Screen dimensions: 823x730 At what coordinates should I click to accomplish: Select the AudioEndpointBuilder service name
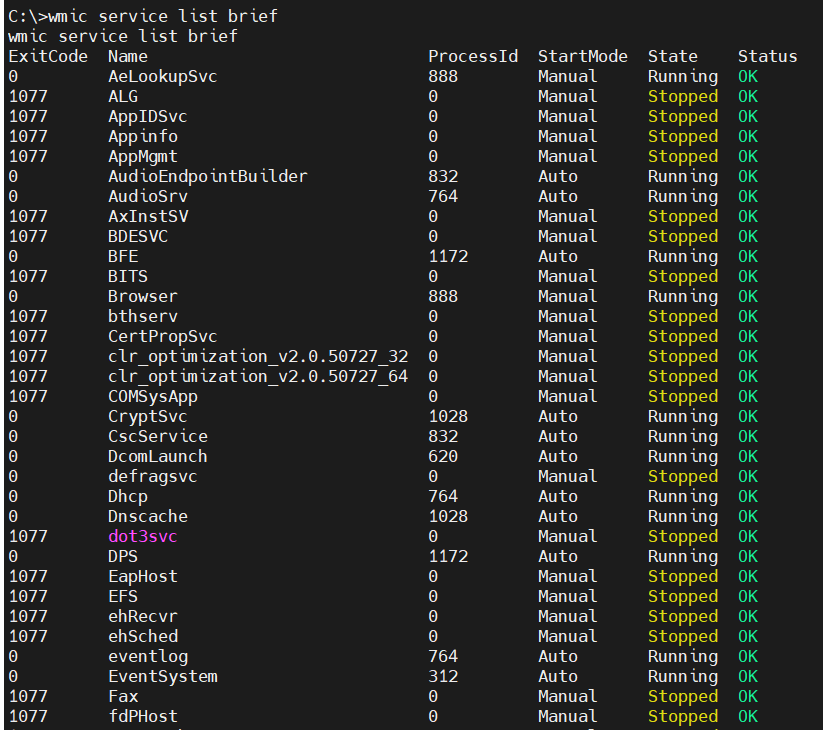[207, 176]
